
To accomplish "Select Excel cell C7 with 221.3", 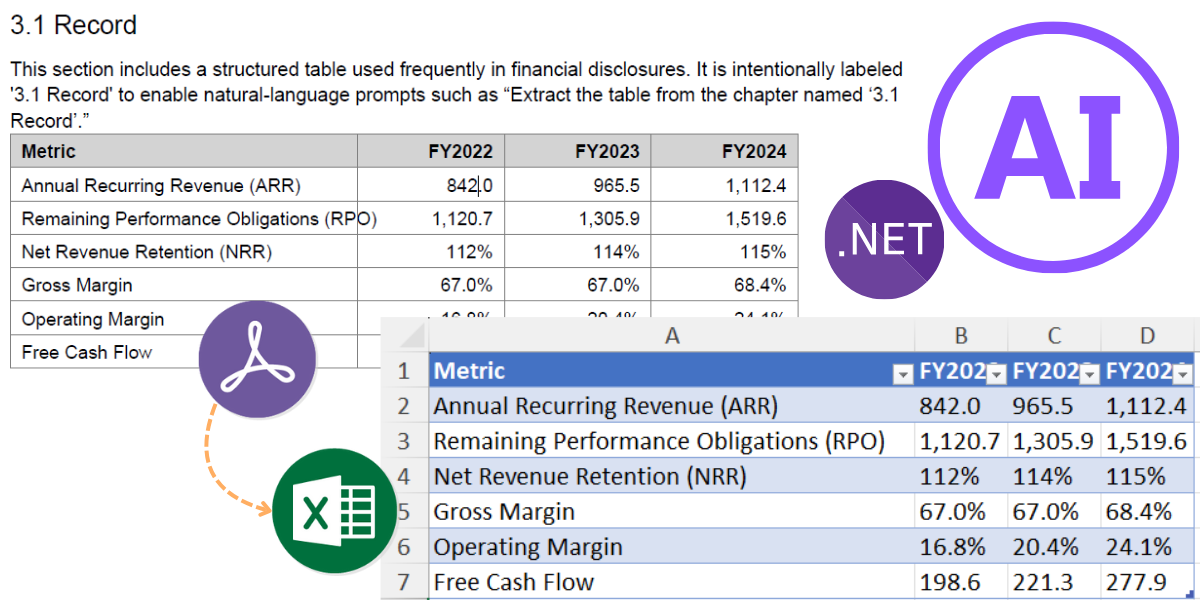I will [x=1055, y=582].
